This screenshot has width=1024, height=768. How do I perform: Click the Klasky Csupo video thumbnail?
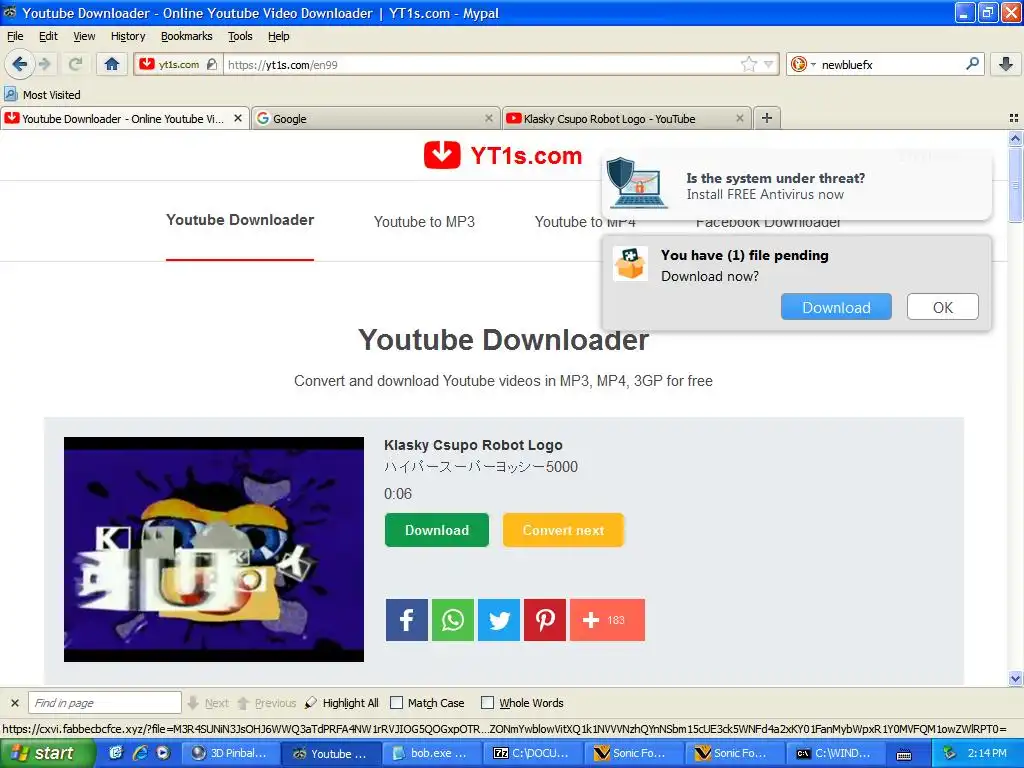pos(214,549)
